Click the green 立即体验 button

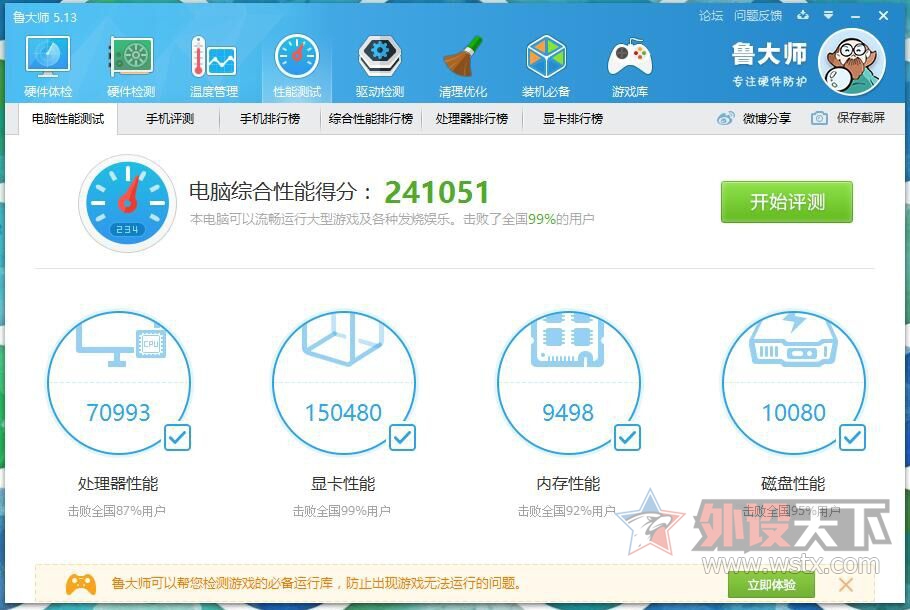(x=771, y=584)
